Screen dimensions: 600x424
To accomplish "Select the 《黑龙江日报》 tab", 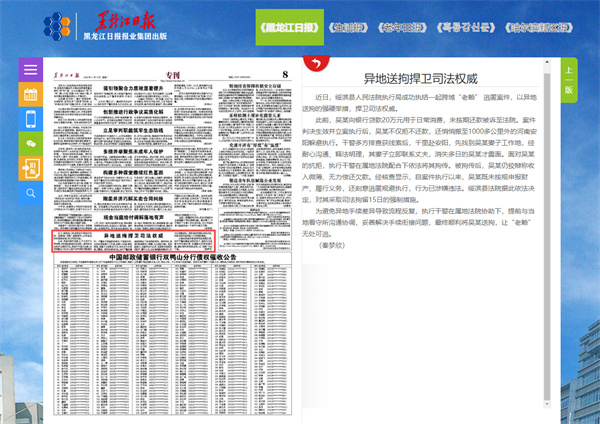I will [291, 29].
